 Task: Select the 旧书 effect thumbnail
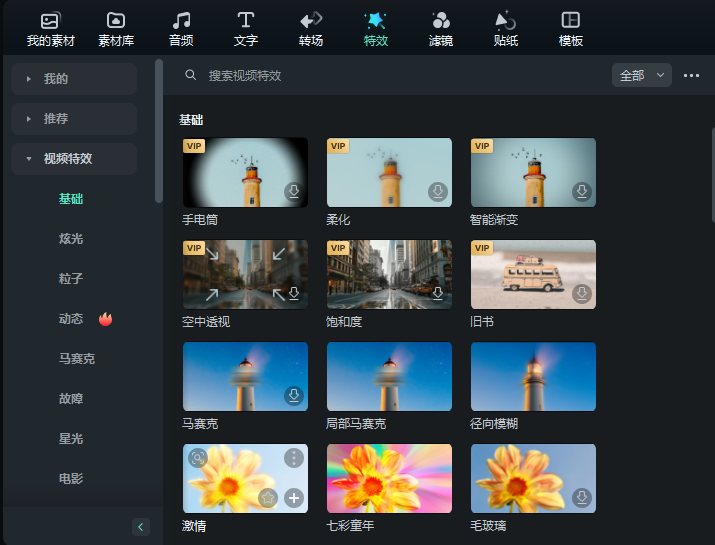coord(534,275)
